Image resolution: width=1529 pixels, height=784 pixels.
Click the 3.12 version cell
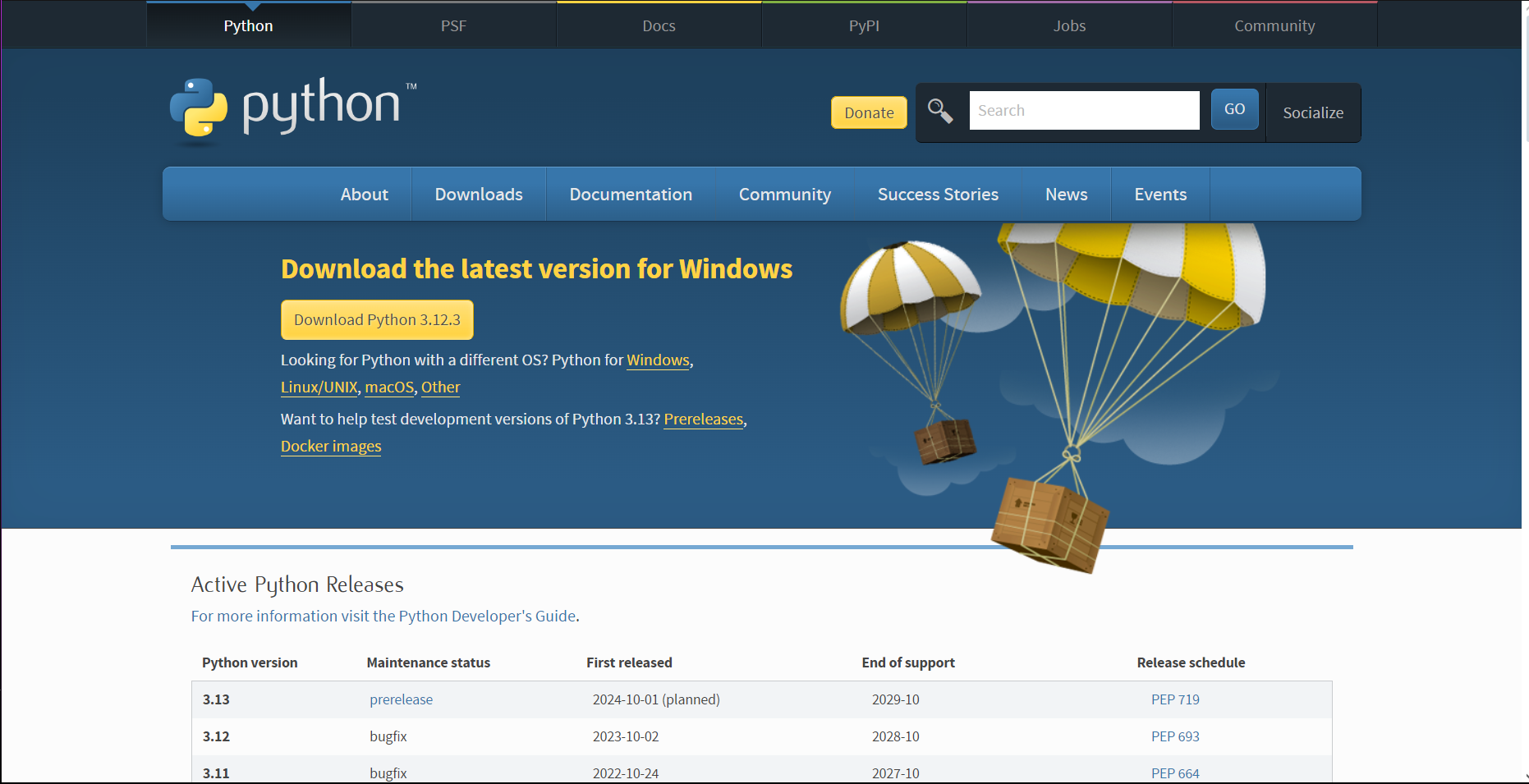coord(216,736)
